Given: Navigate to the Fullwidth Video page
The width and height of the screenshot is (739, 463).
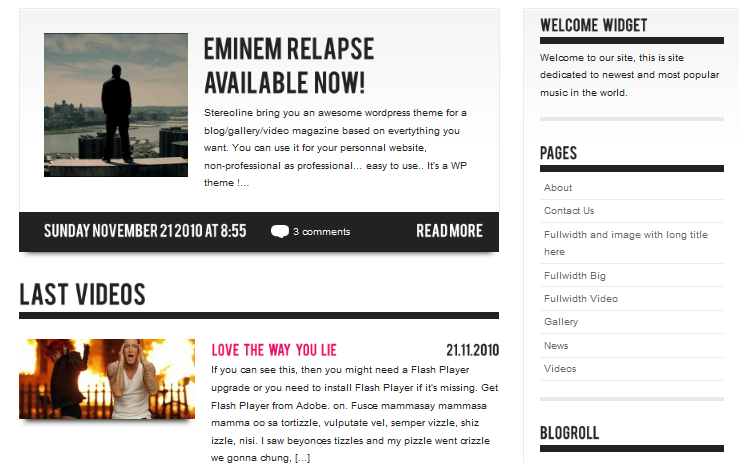Looking at the screenshot, I should tap(581, 299).
